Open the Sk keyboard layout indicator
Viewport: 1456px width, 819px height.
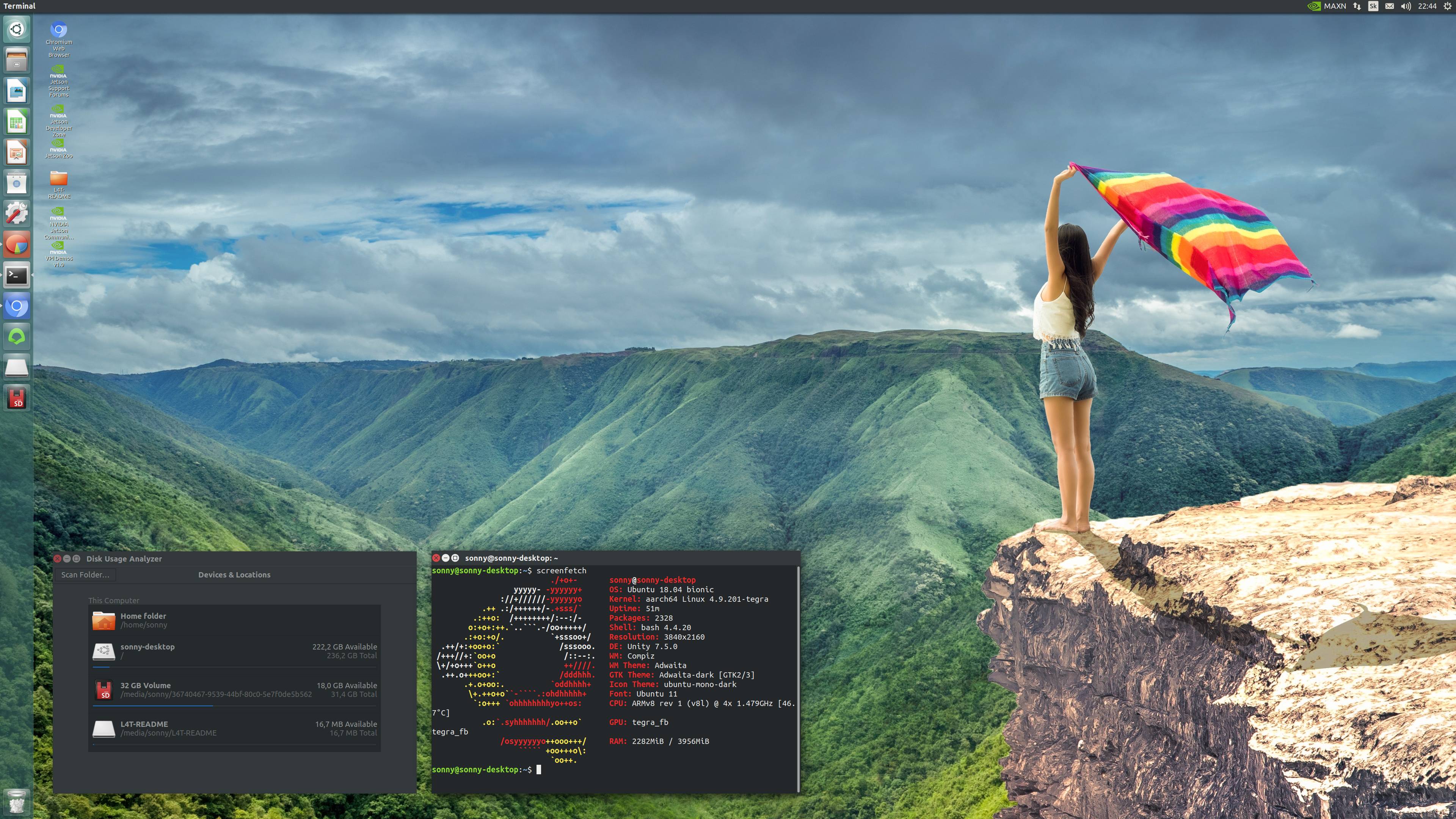(x=1373, y=6)
